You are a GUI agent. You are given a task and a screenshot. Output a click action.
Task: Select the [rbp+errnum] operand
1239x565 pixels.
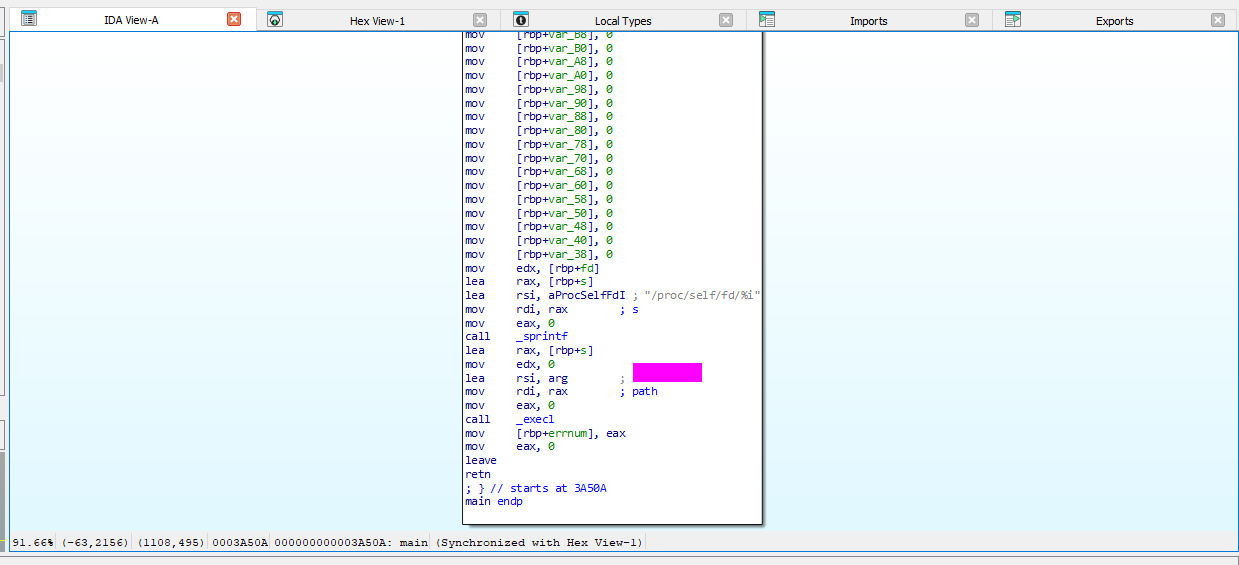(555, 433)
